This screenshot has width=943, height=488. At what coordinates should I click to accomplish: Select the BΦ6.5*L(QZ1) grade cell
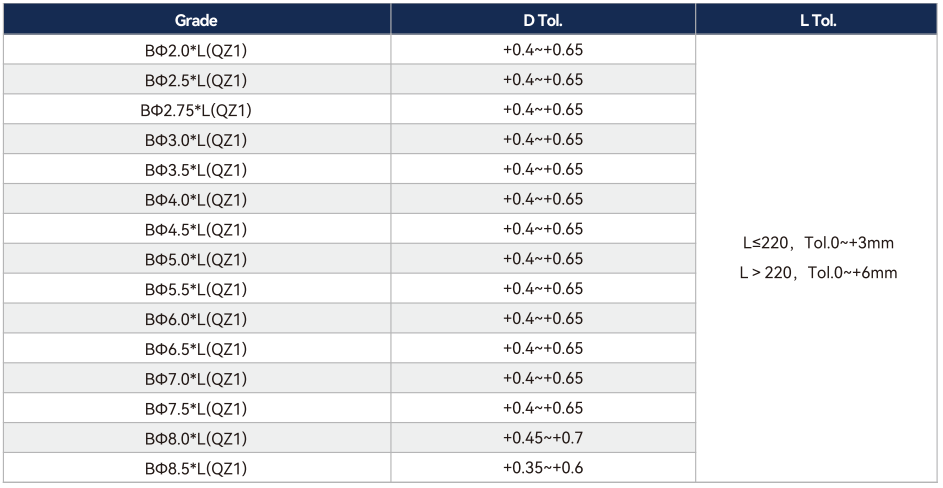point(197,349)
